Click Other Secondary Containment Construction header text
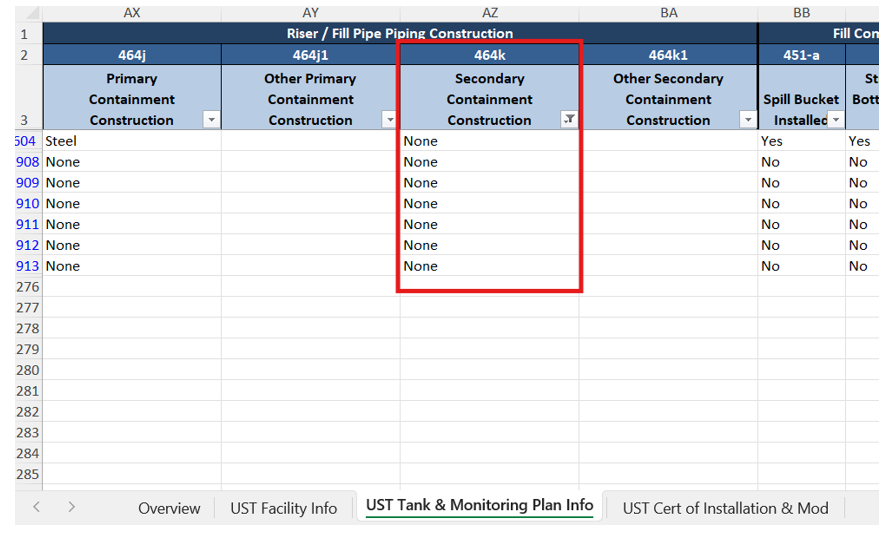This screenshot has height=544, width=889. tap(668, 99)
